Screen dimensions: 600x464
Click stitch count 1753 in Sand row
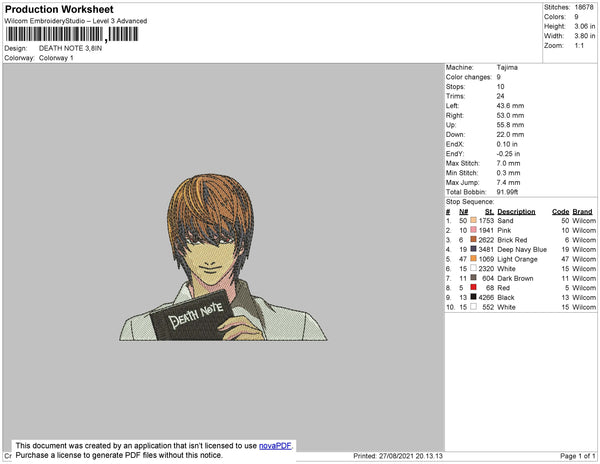click(x=486, y=221)
